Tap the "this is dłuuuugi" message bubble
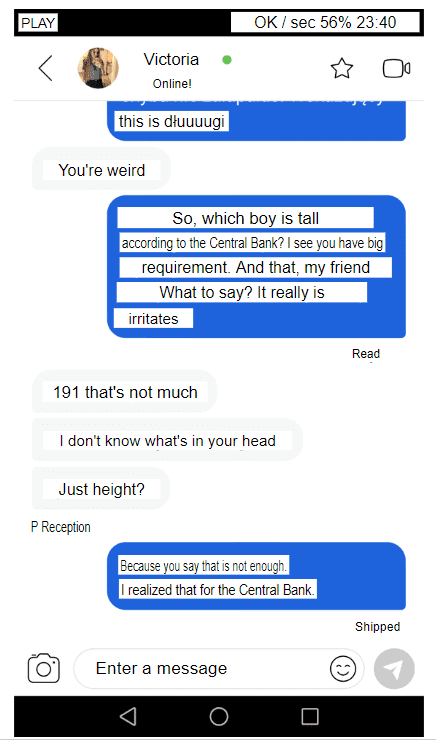 pos(256,121)
